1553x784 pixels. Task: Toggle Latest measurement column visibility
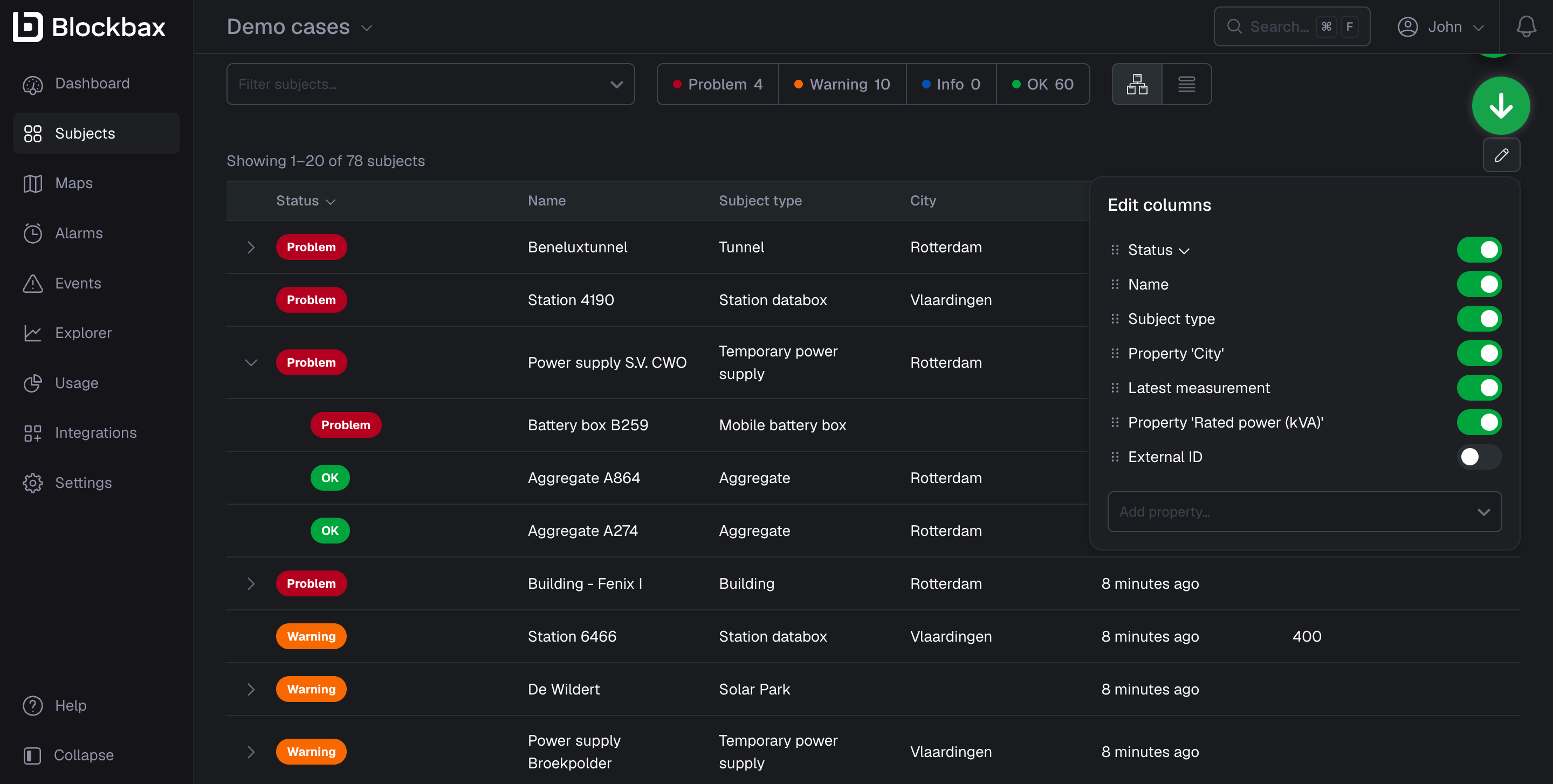click(1479, 388)
